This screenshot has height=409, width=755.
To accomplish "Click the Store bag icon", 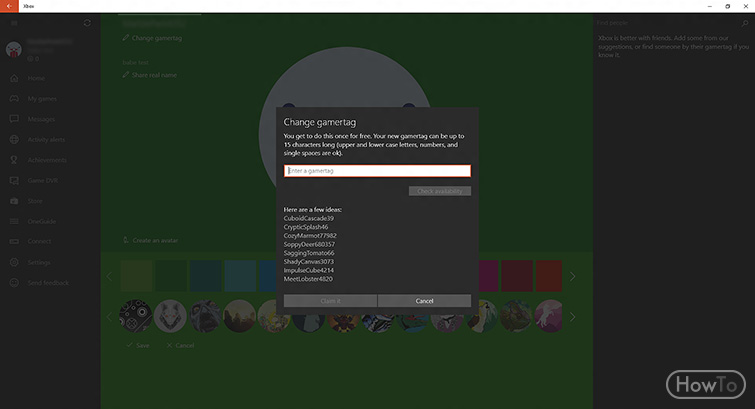I will click(14, 201).
